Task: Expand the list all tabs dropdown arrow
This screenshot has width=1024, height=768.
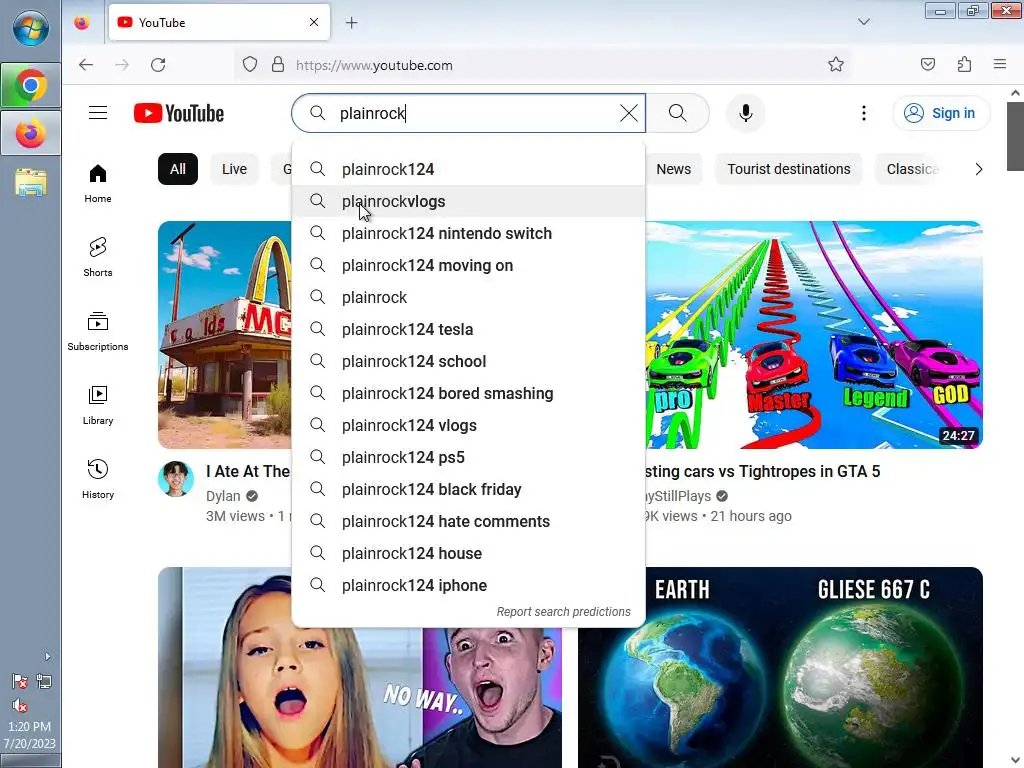Action: [x=863, y=22]
